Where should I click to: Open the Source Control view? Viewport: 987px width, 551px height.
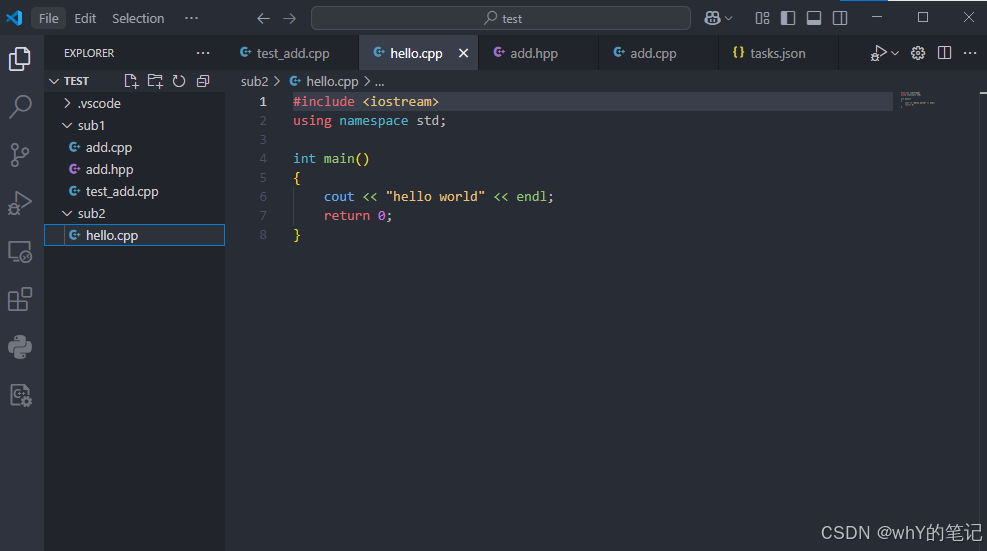click(x=20, y=154)
